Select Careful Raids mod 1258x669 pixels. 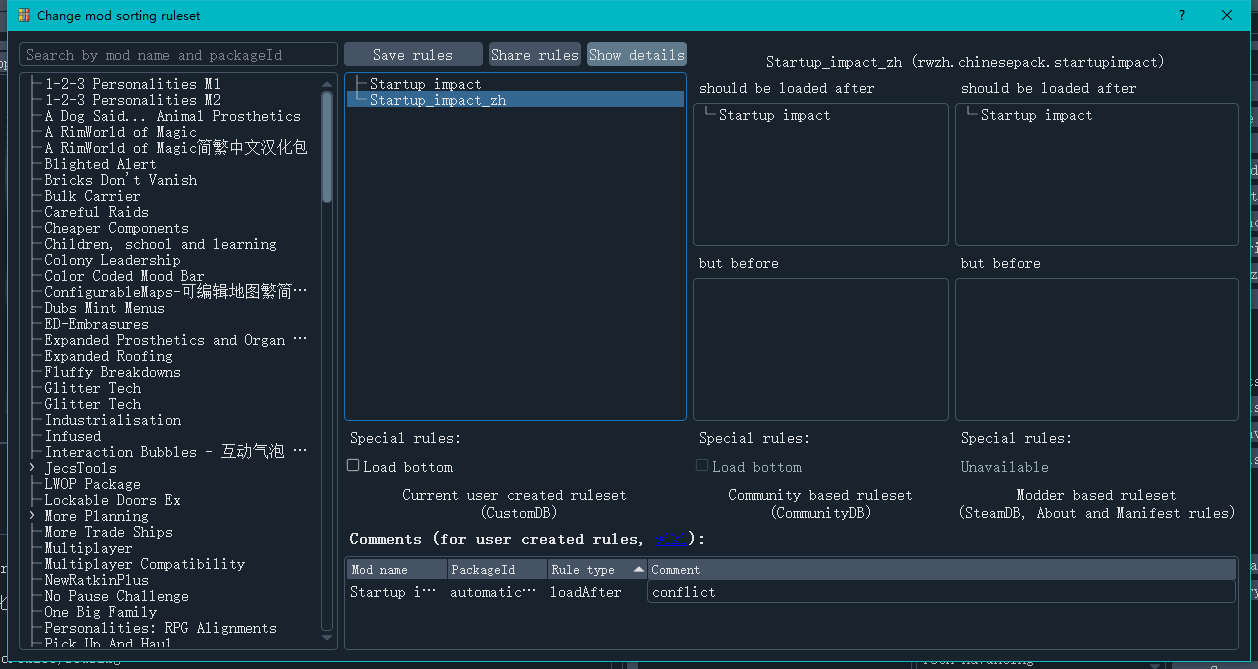(96, 212)
